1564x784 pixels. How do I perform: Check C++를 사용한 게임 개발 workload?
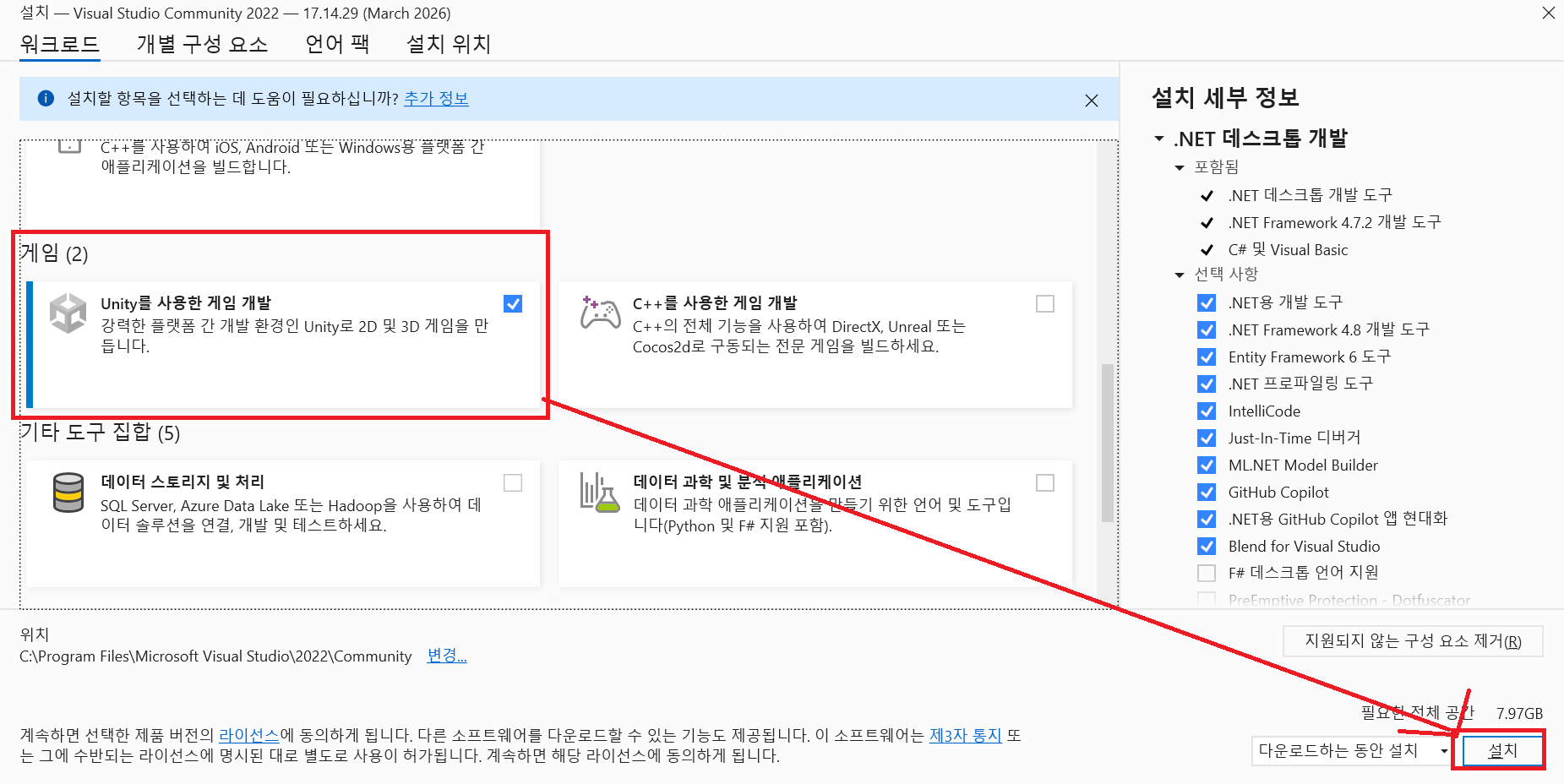click(x=1045, y=303)
